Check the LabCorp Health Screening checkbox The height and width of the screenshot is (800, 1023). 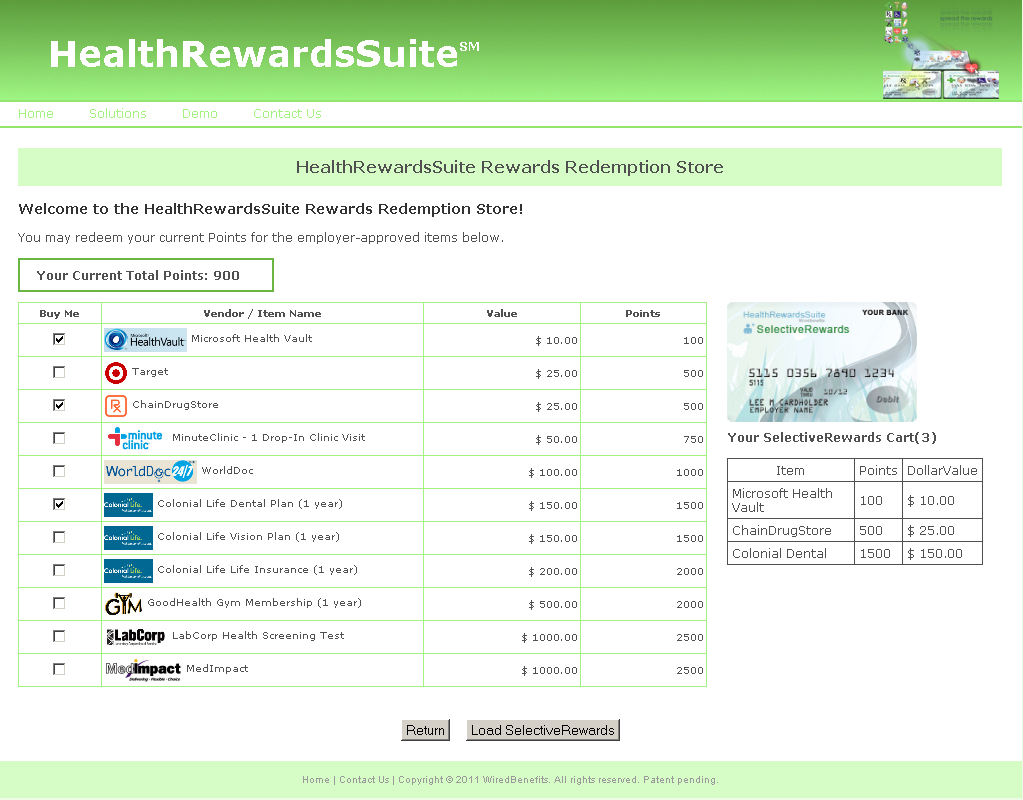point(59,636)
